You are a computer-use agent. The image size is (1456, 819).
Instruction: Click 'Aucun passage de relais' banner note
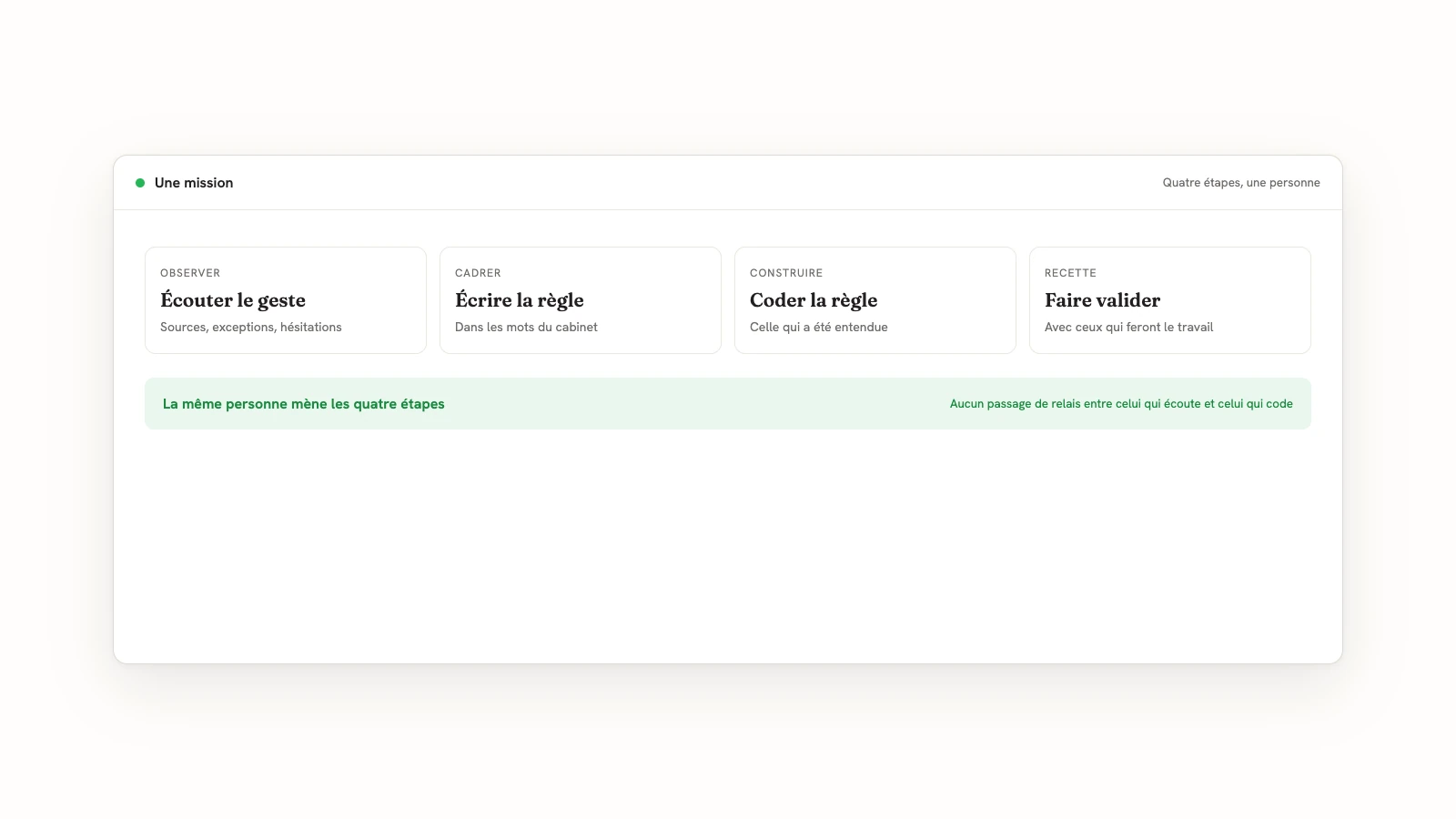[x=1121, y=404]
